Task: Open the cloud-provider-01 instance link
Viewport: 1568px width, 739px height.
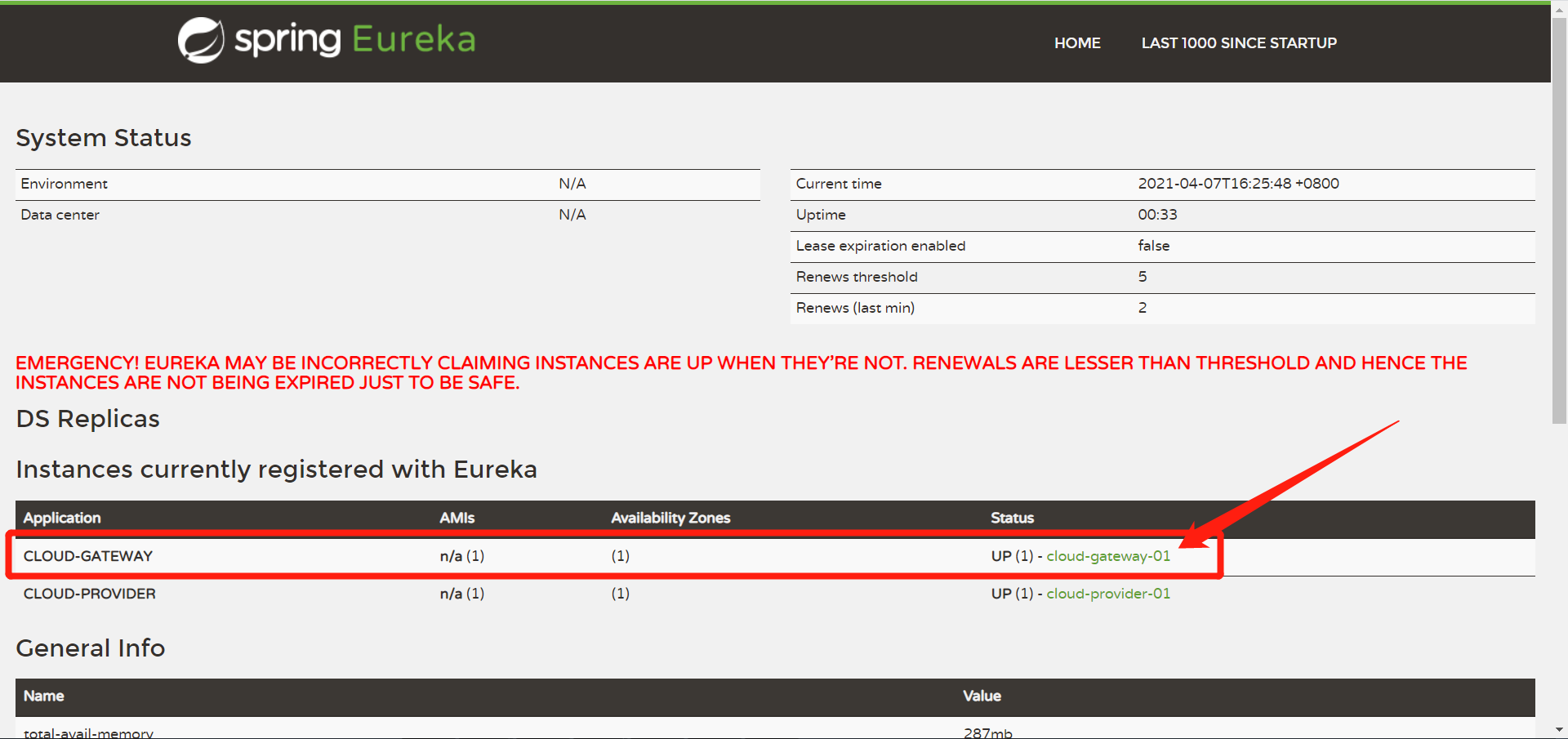Action: 1107,594
